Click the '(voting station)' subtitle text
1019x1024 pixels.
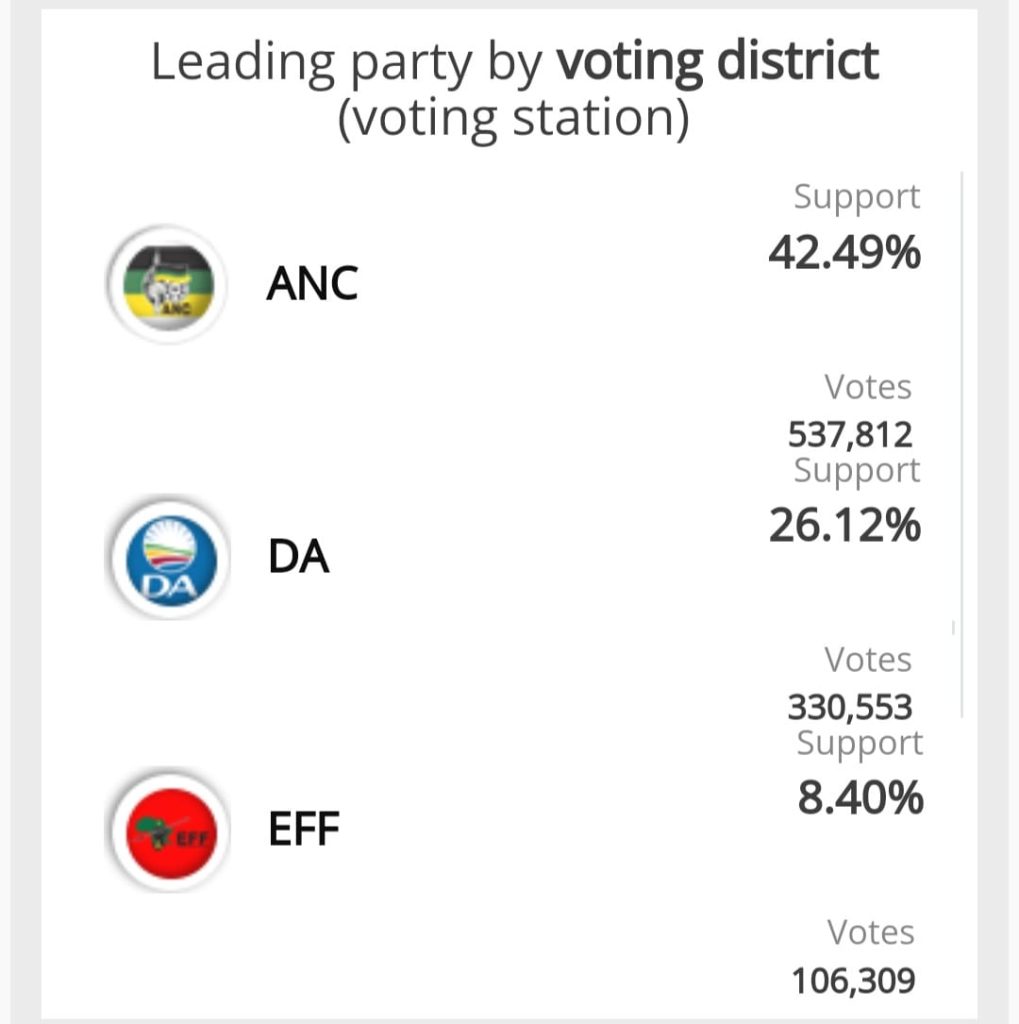(514, 119)
